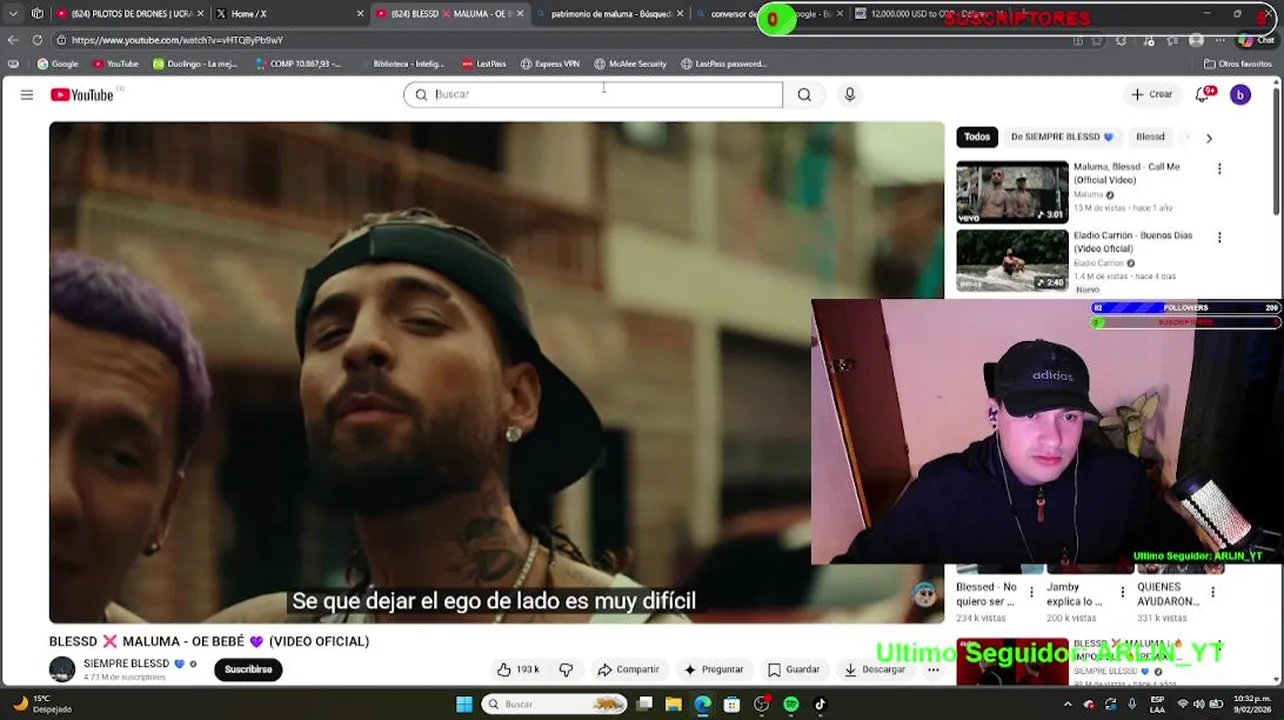This screenshot has width=1284, height=720.
Task: Open Eladio Carrion - Buenos Dias title
Action: coord(1132,242)
